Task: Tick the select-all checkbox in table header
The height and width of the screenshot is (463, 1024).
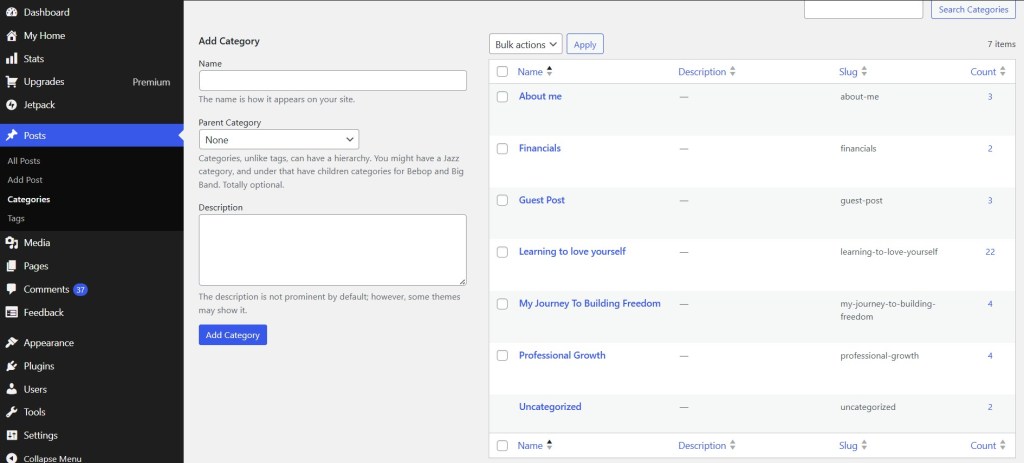Action: [x=502, y=72]
